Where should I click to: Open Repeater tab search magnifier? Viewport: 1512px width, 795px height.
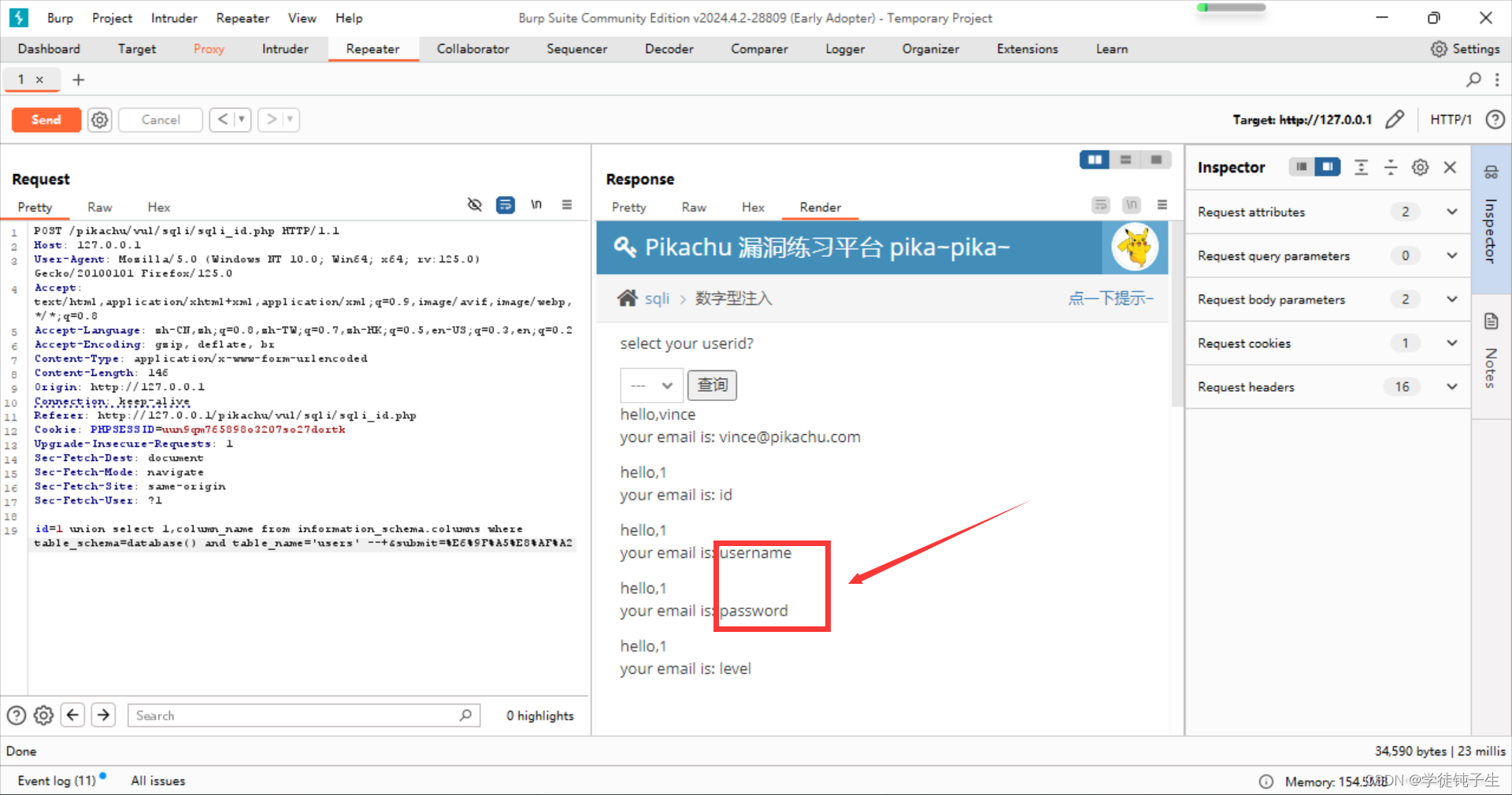1473,80
